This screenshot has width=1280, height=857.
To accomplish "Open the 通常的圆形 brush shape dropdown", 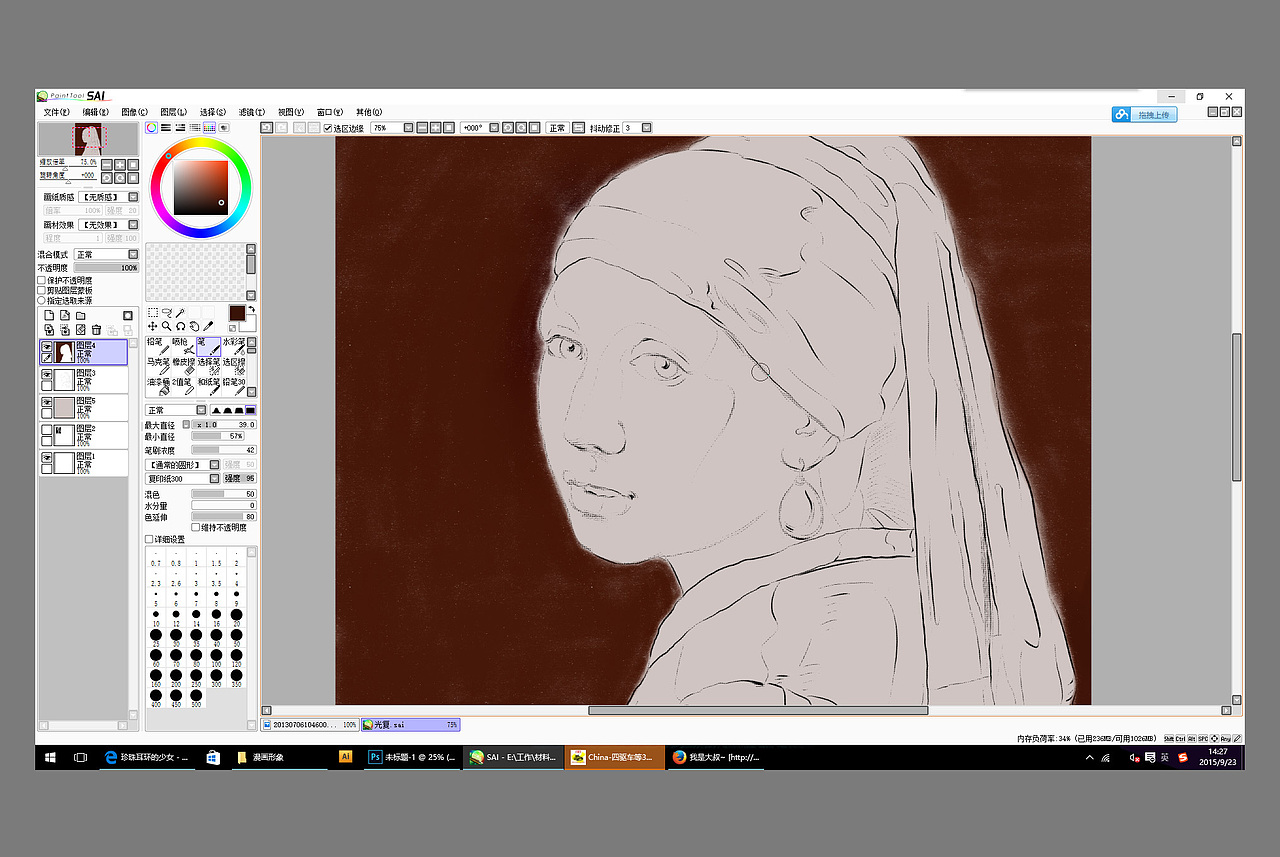I will click(182, 465).
